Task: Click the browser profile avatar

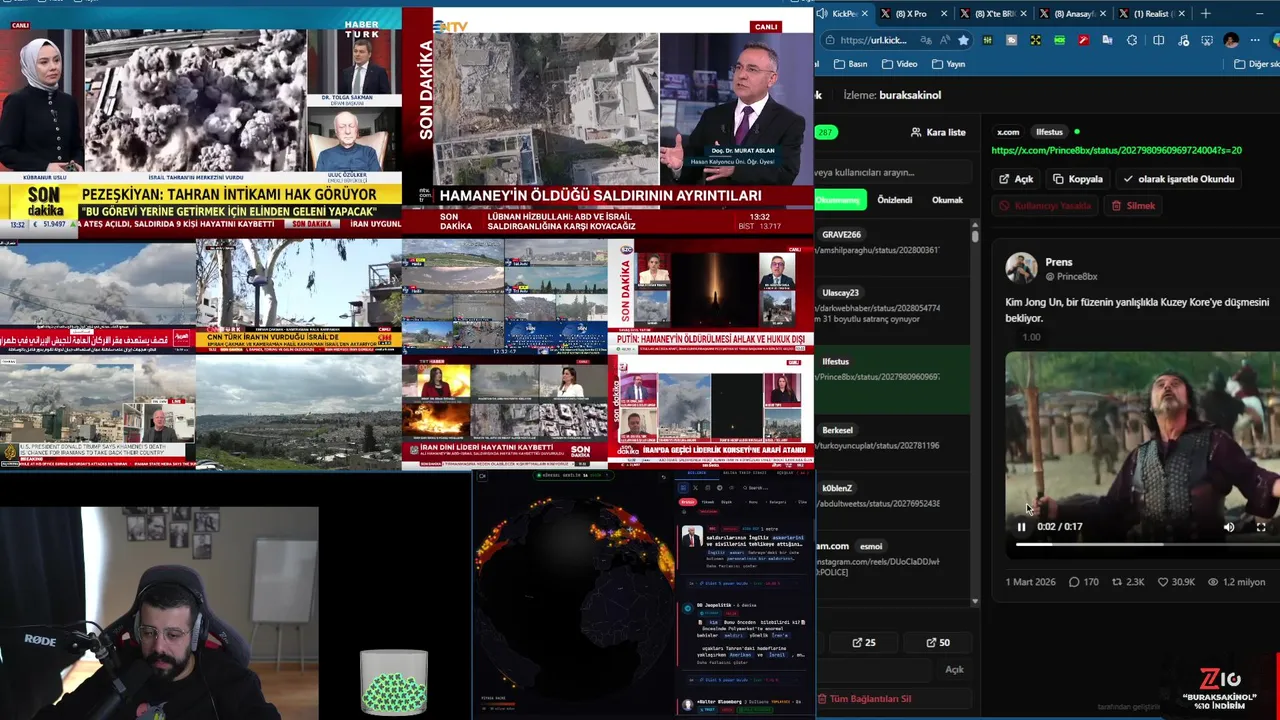Action: coord(1231,40)
